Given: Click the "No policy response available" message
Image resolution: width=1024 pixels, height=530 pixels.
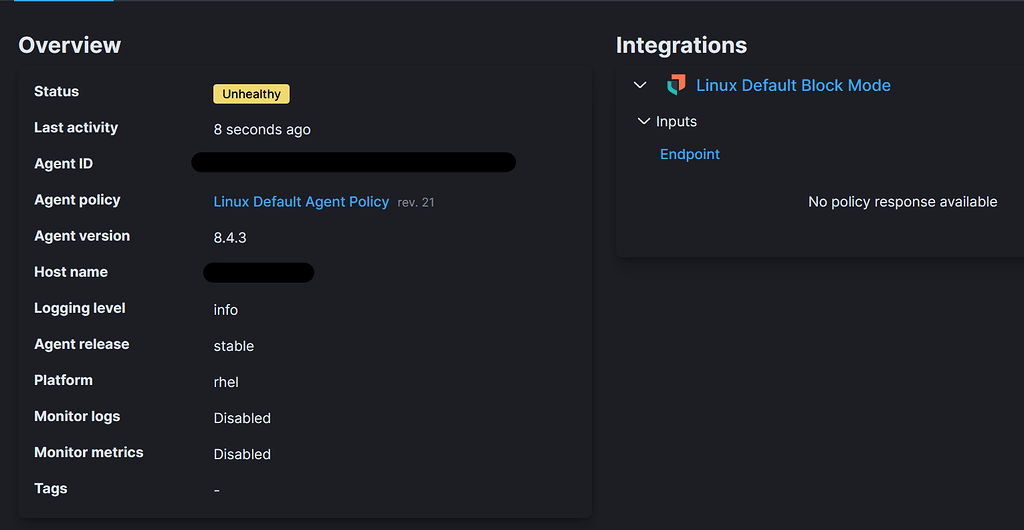Looking at the screenshot, I should click(902, 202).
